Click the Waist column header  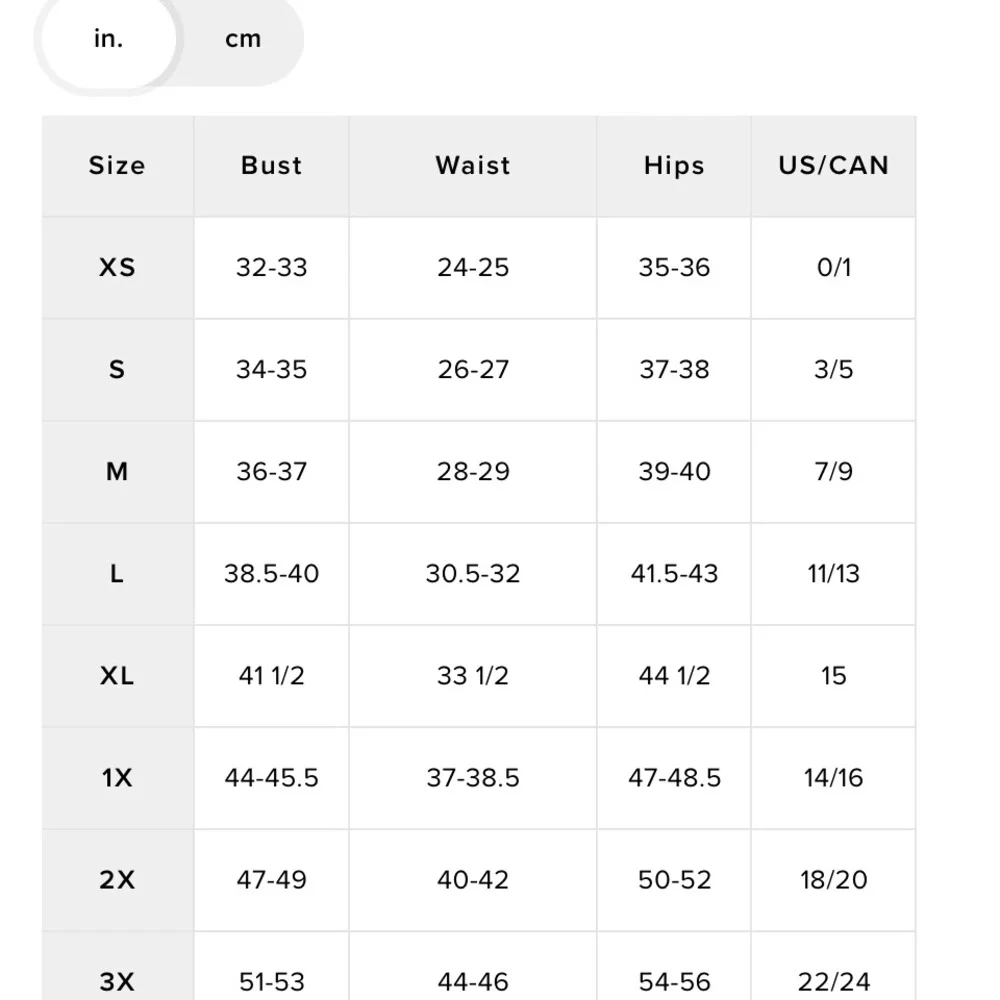coord(473,166)
